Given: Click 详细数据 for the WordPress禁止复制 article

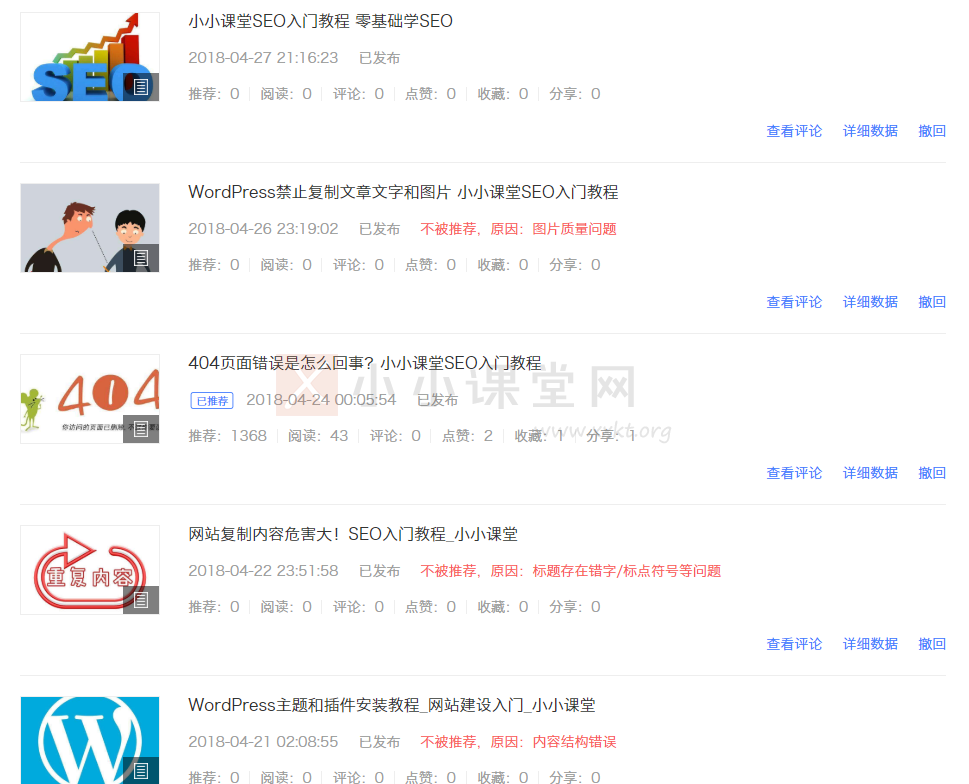Looking at the screenshot, I should click(870, 302).
